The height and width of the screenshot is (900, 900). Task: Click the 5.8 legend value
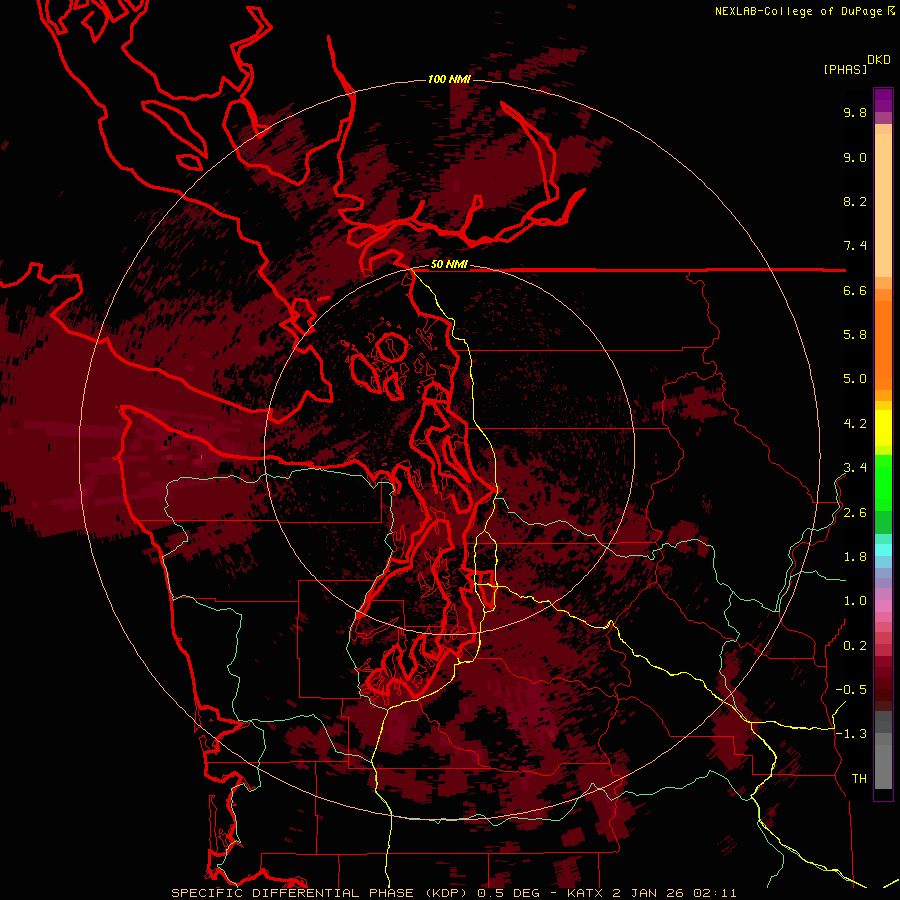tap(855, 335)
